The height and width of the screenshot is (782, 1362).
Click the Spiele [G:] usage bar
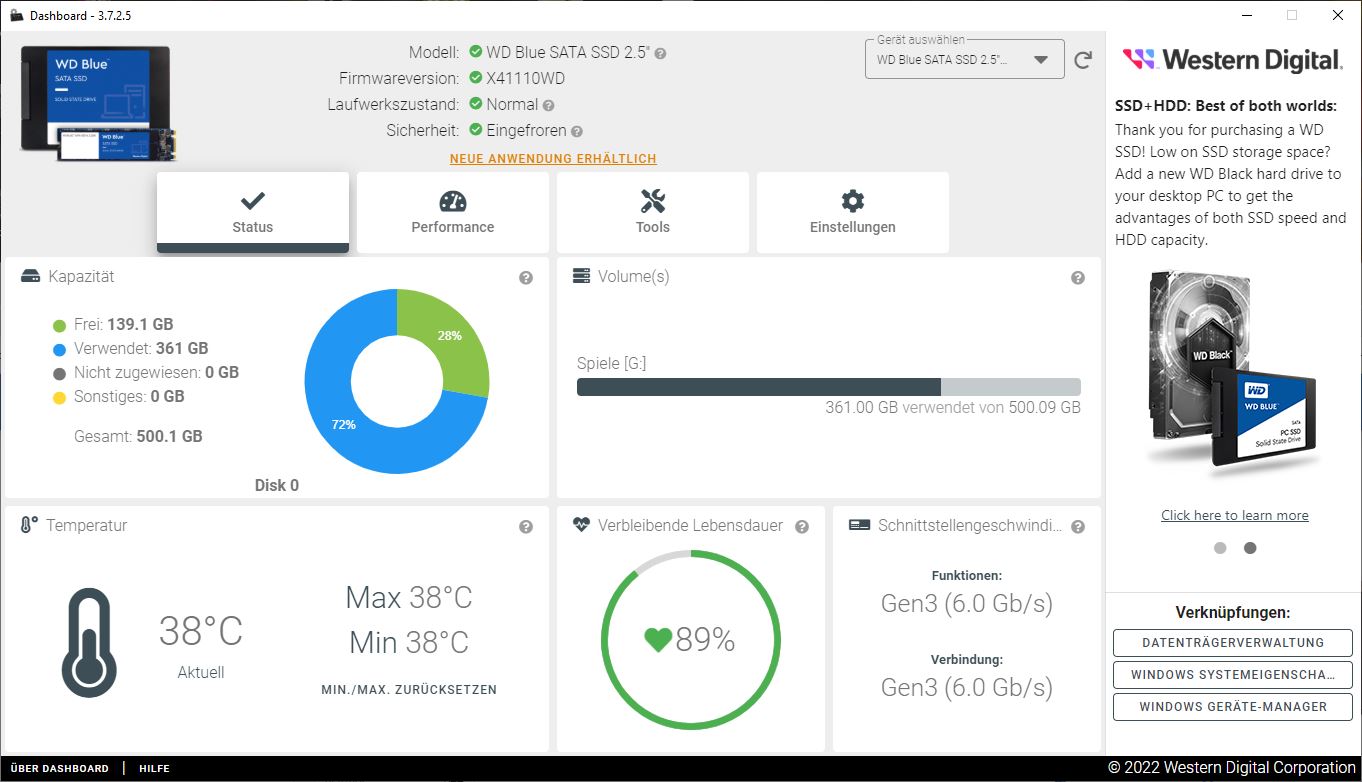click(829, 387)
